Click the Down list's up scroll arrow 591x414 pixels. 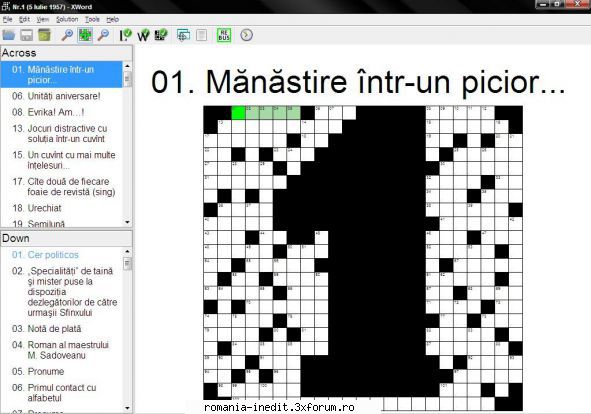(x=127, y=251)
